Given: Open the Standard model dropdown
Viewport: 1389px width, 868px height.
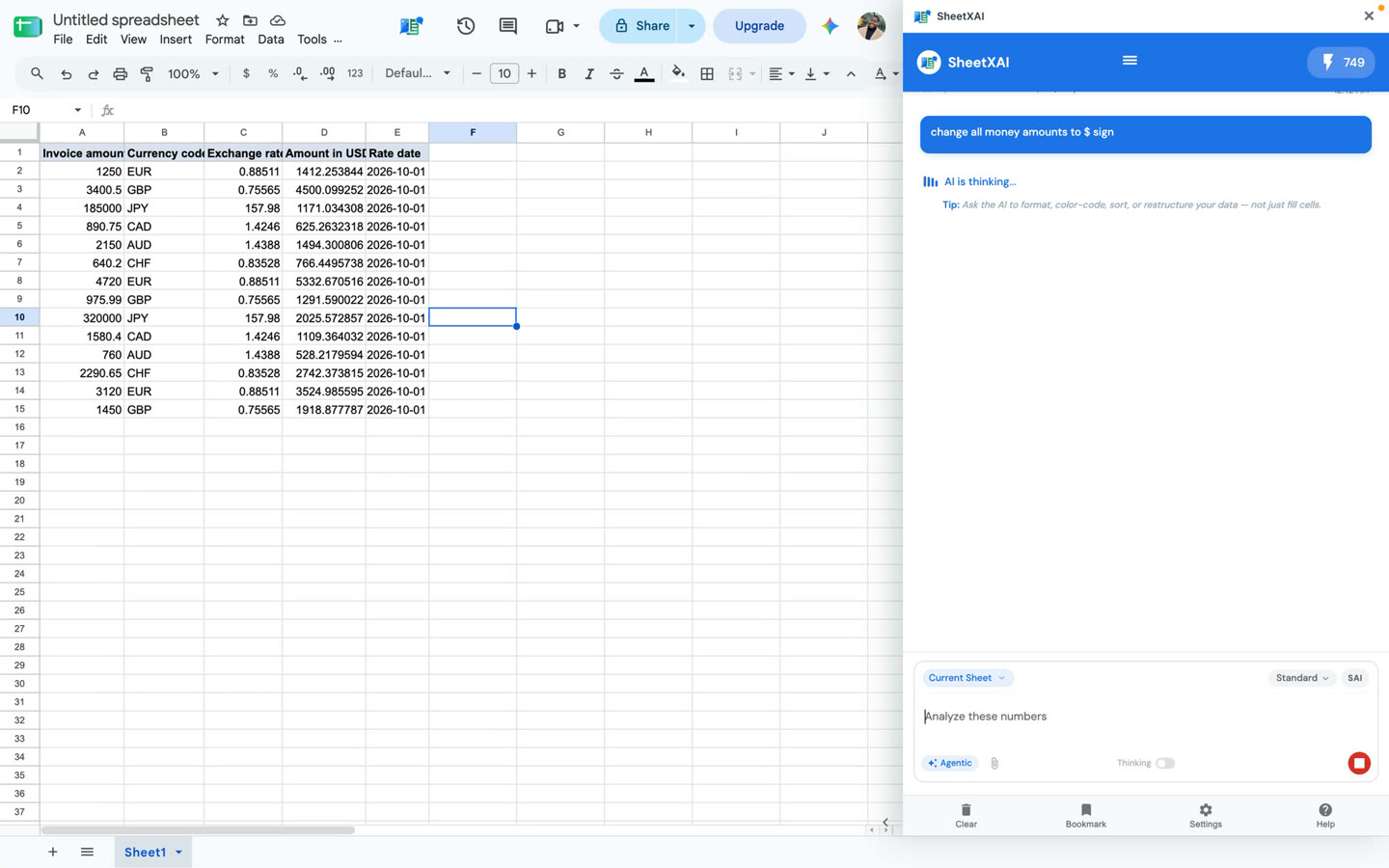Looking at the screenshot, I should click(1302, 678).
